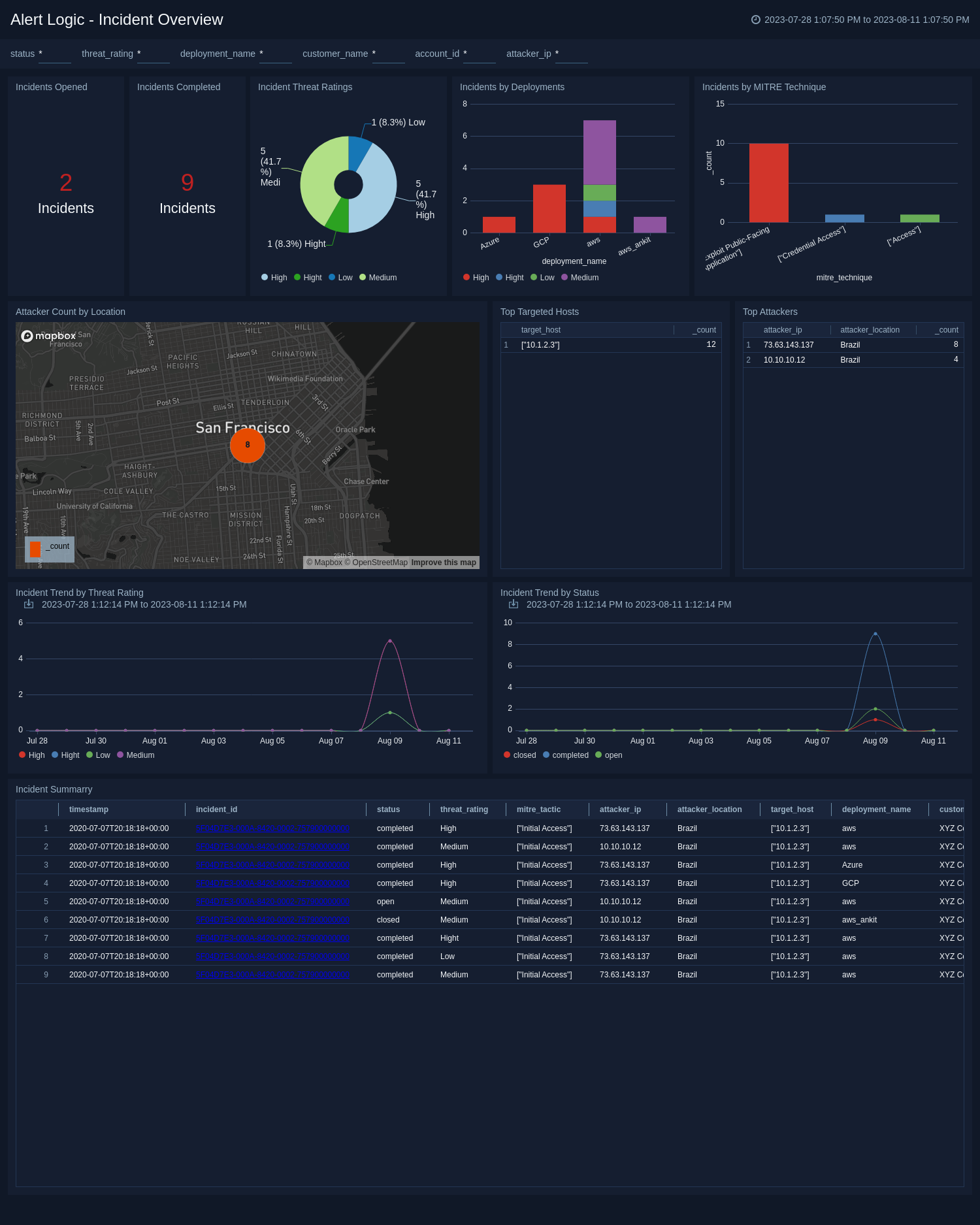Sort Incident Summary by status header
This screenshot has height=1225, width=980.
[389, 809]
